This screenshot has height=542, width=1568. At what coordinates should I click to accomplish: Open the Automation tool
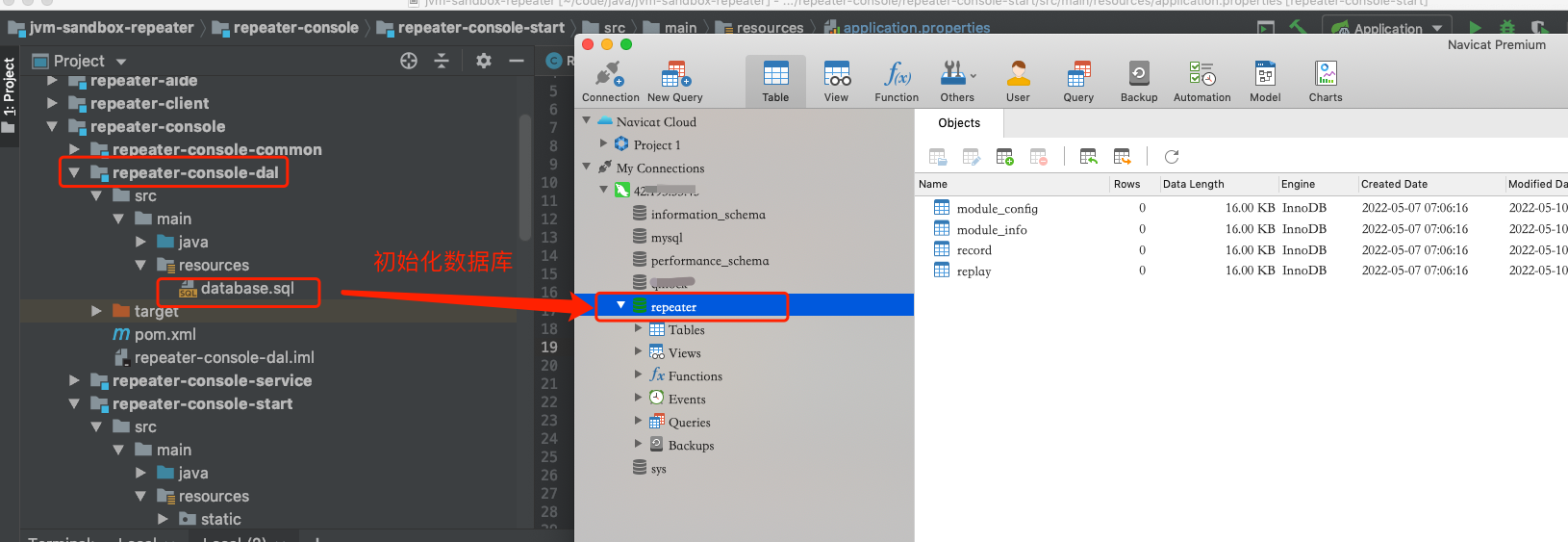coord(1201,82)
